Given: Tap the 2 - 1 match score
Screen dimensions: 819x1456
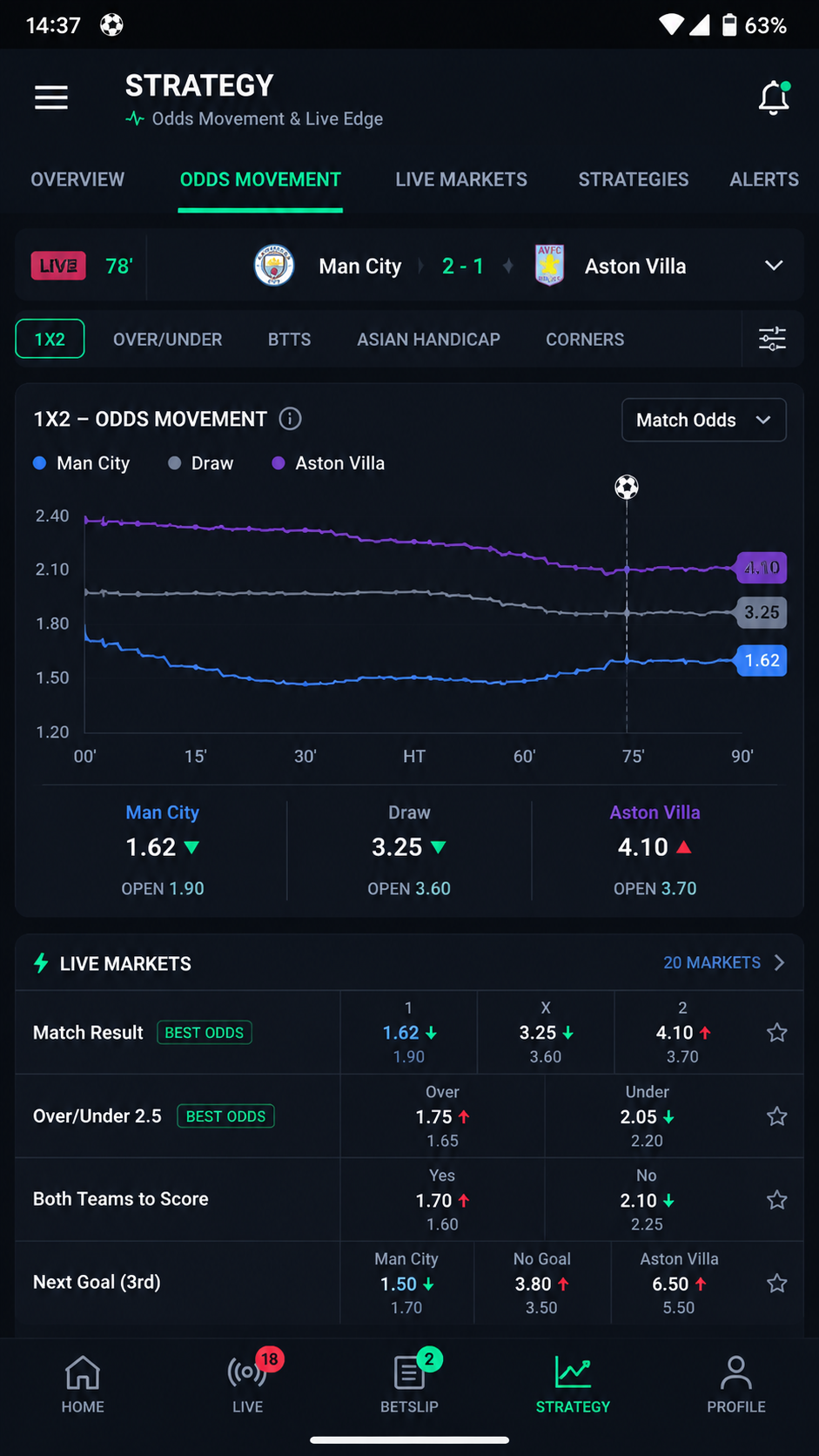Looking at the screenshot, I should coord(463,266).
